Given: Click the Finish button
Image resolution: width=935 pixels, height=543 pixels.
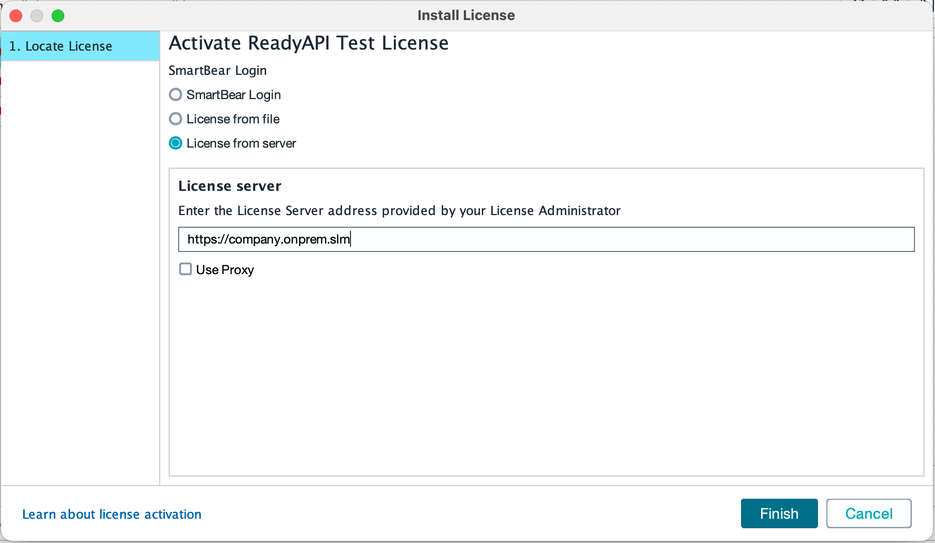Looking at the screenshot, I should click(779, 514).
